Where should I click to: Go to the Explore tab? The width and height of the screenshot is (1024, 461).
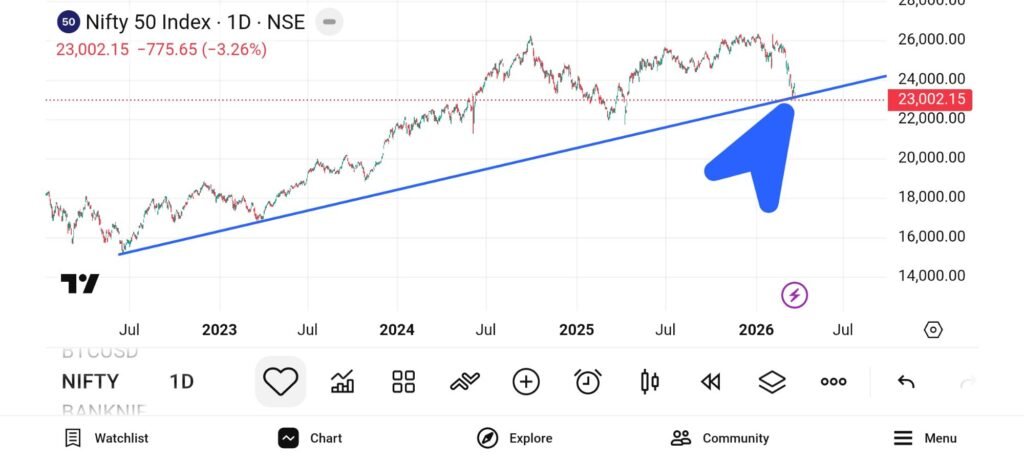(x=514, y=438)
